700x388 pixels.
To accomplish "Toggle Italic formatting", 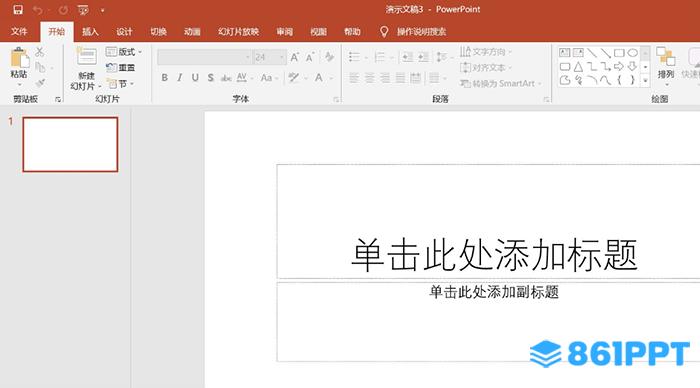I will pyautogui.click(x=179, y=78).
